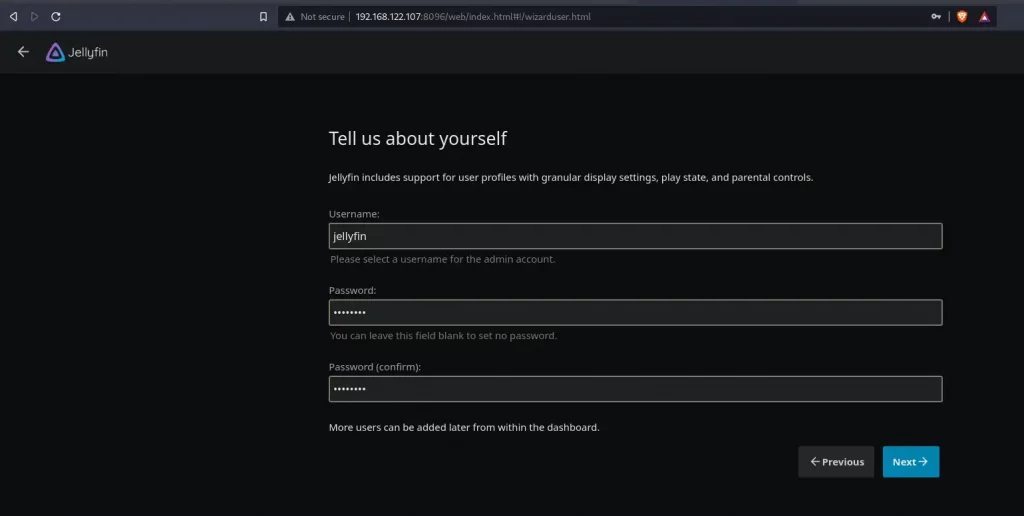The image size is (1024, 516).
Task: Click the admin account username hint text
Action: [x=443, y=259]
